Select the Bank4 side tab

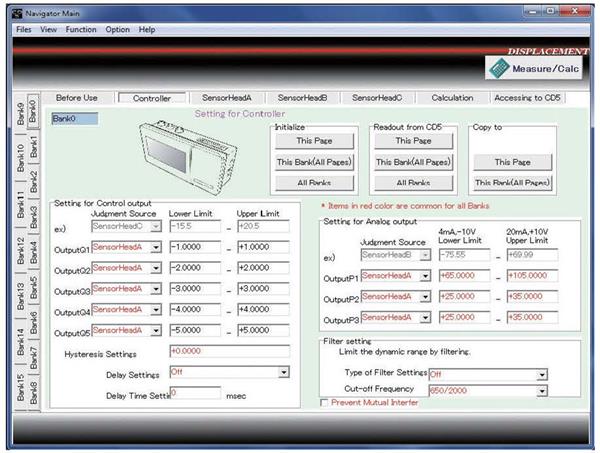(33, 252)
